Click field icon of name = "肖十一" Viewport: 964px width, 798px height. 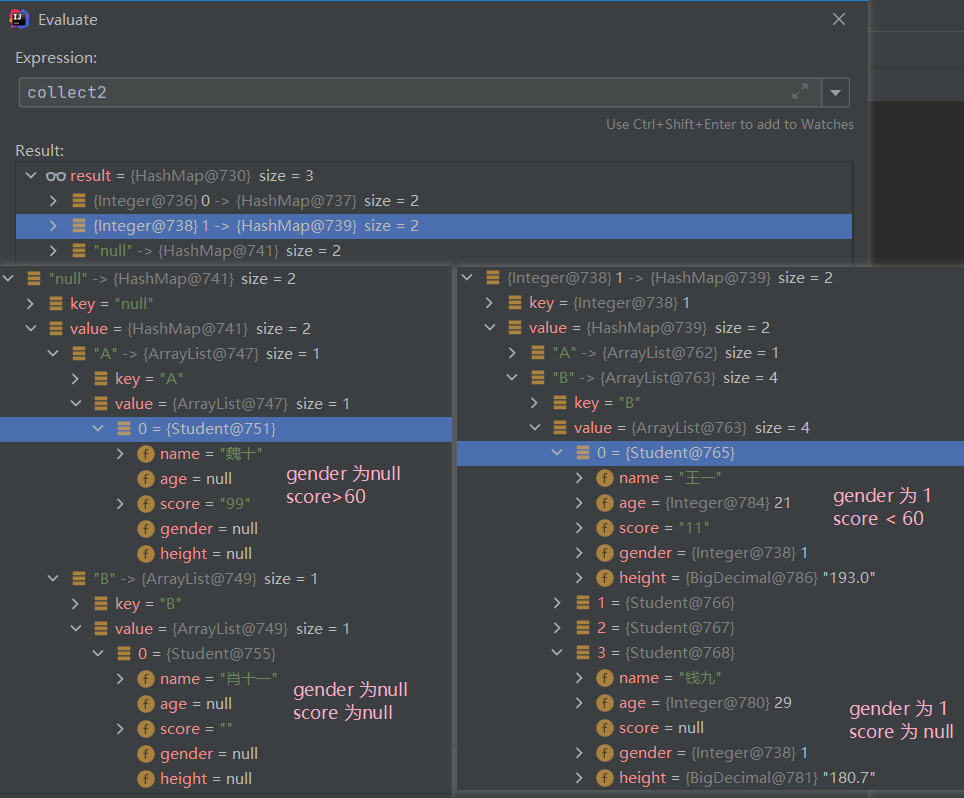146,679
